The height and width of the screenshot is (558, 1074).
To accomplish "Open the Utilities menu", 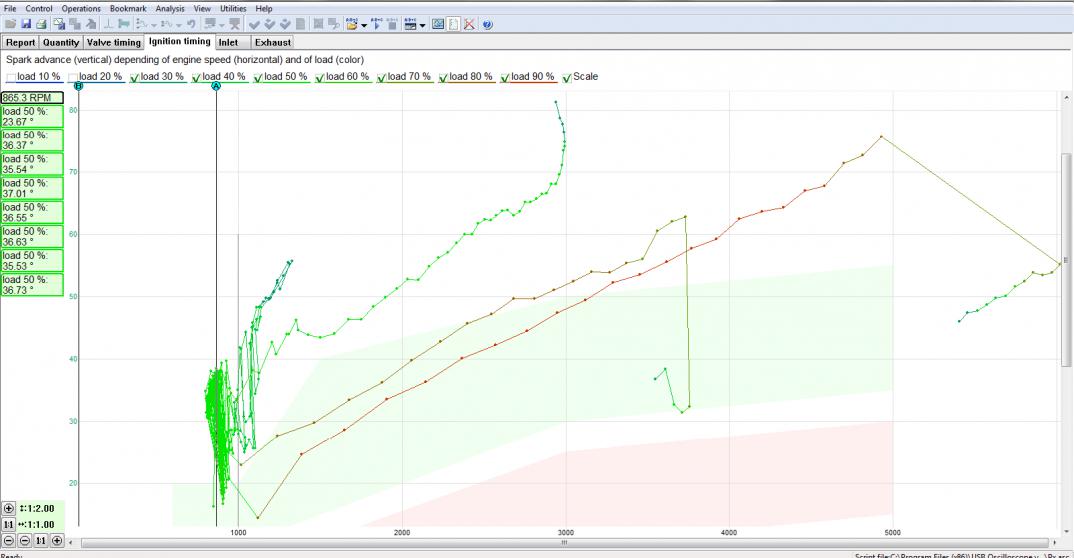I will coord(234,8).
